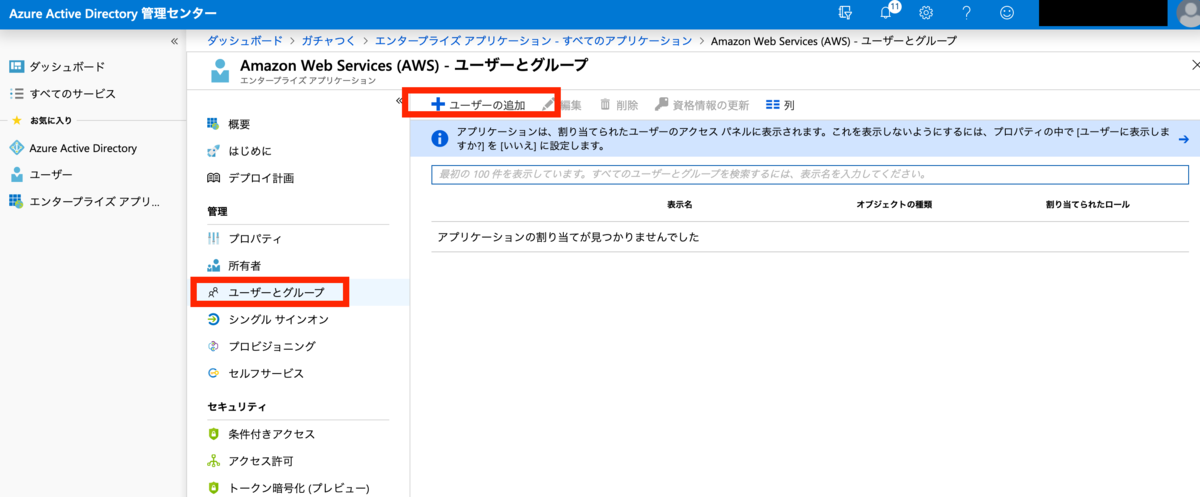The width and height of the screenshot is (1200, 497).
Task: Click the エンタープライズ アプリ grid icon
Action: pyautogui.click(x=16, y=202)
